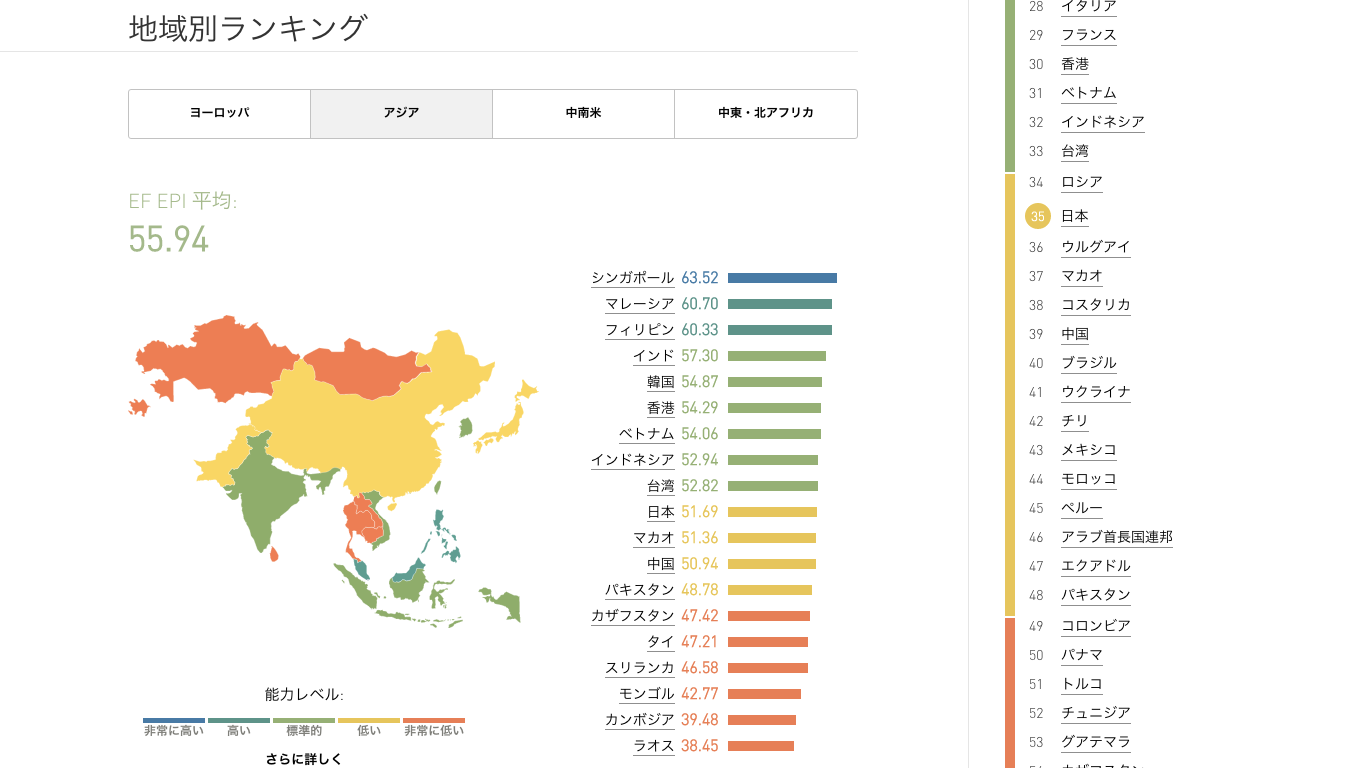Click フランス in the ranking sidebar
Screen dimensions: 1366x768
click(x=1089, y=35)
